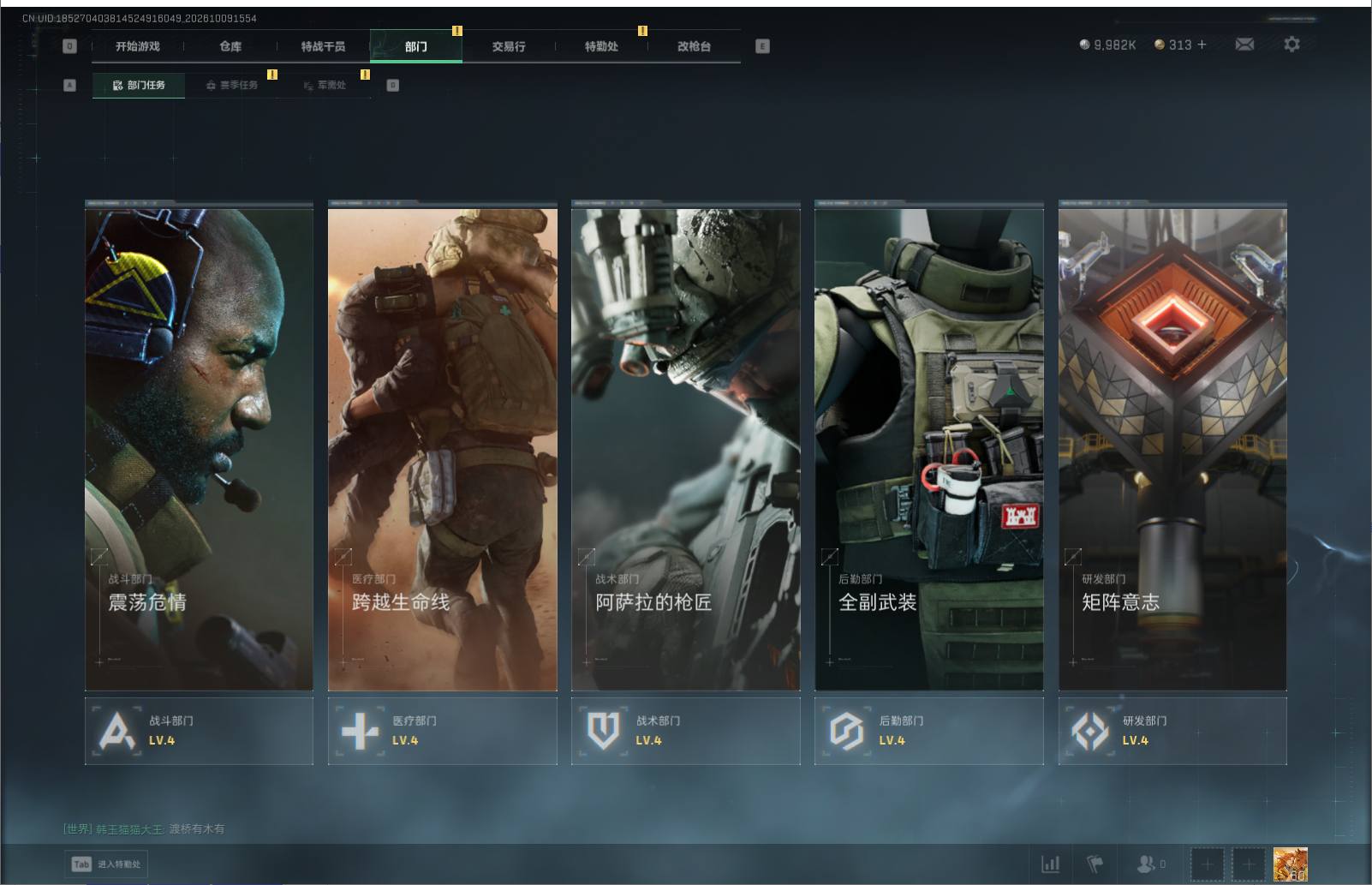Viewport: 1372px width, 885px height.
Task: Switch to the 仓库 tab
Action: (230, 46)
